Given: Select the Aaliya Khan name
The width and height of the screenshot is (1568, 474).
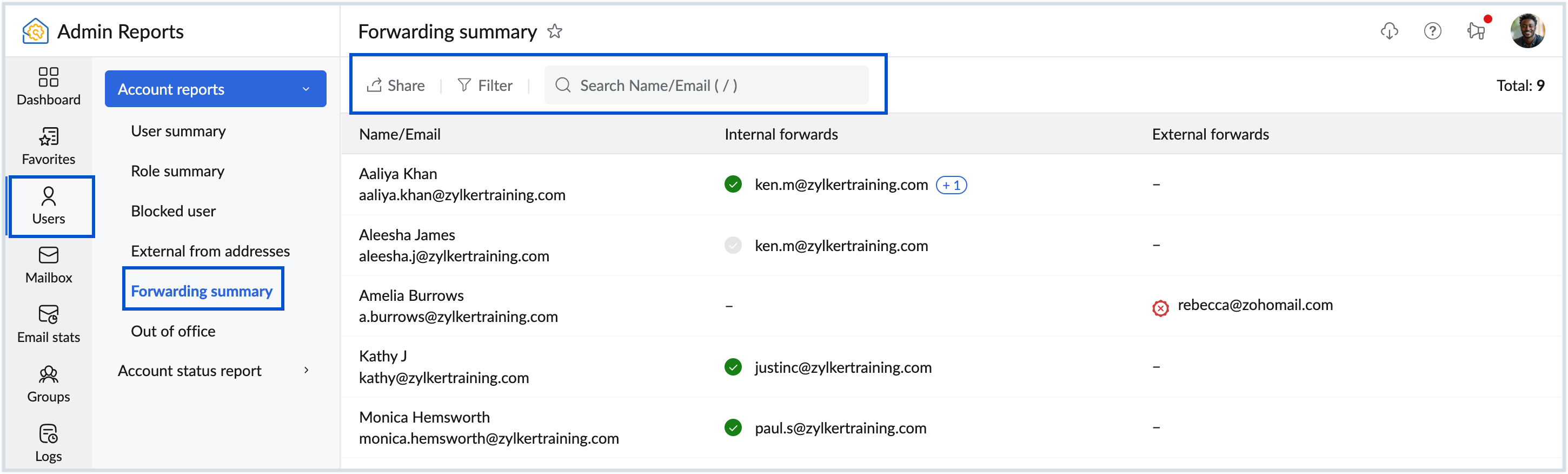Looking at the screenshot, I should click(398, 174).
